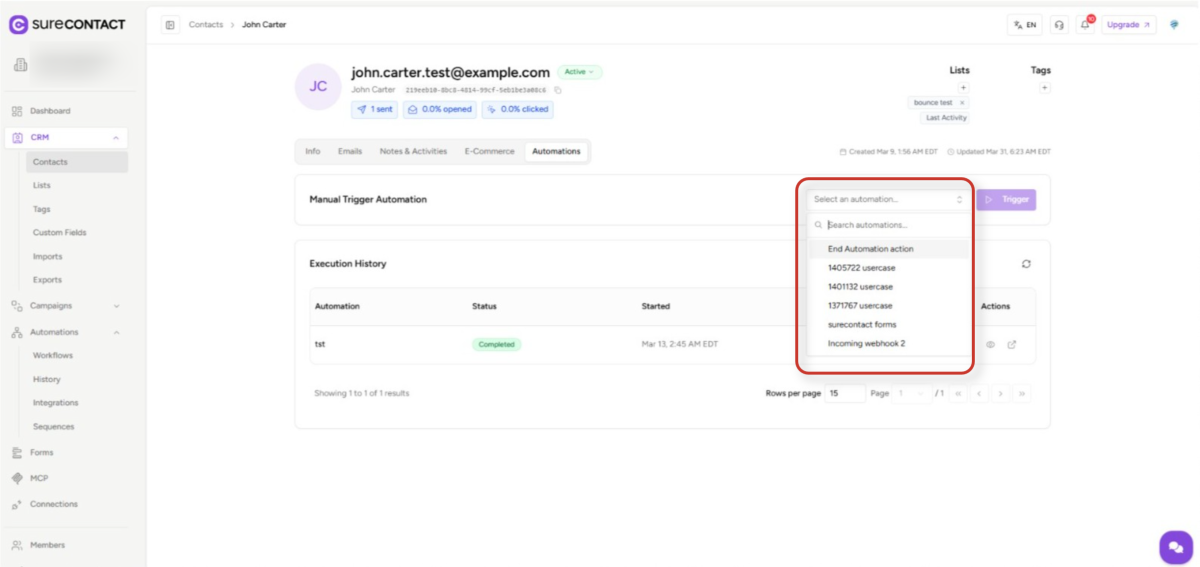
Task: Open the chat widget bubble
Action: click(1176, 547)
